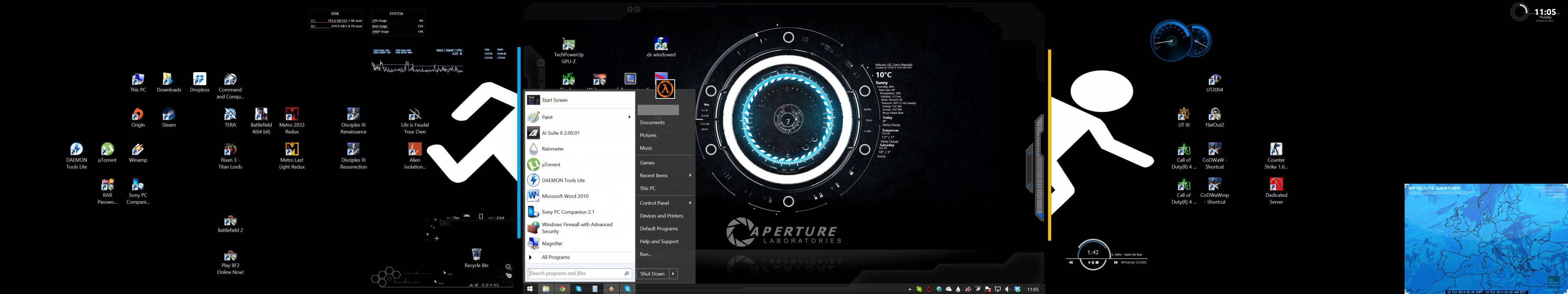The image size is (1568, 294).
Task: Open TechPowerUp GPU-Z desktop shortcut
Action: click(x=568, y=51)
